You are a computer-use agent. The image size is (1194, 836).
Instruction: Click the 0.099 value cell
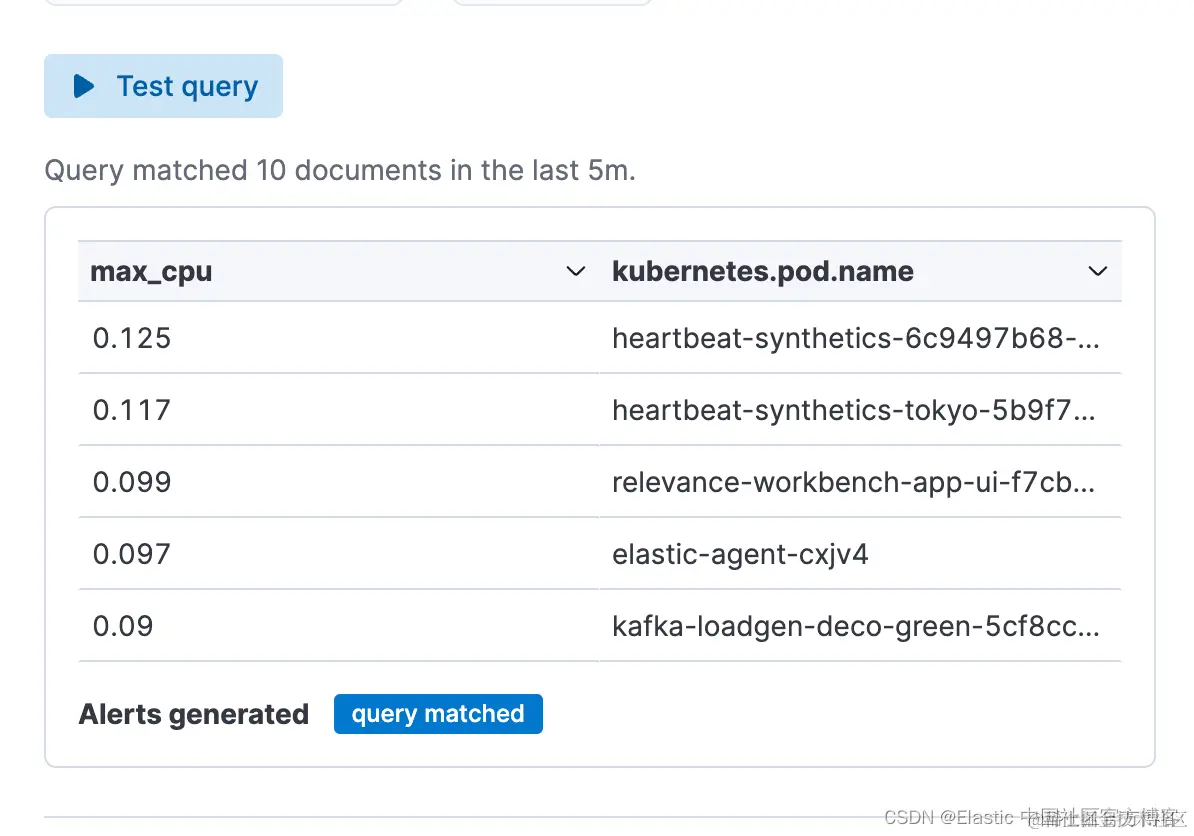click(132, 482)
